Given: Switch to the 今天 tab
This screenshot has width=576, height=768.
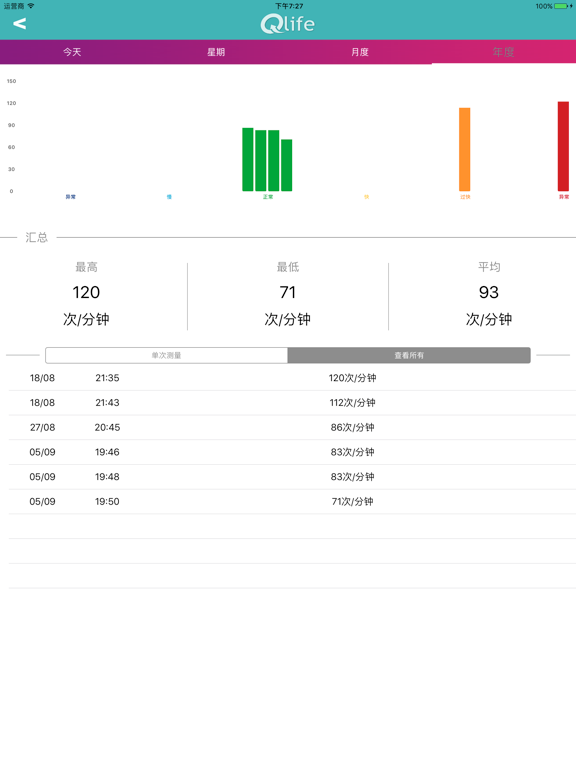Looking at the screenshot, I should coord(72,52).
